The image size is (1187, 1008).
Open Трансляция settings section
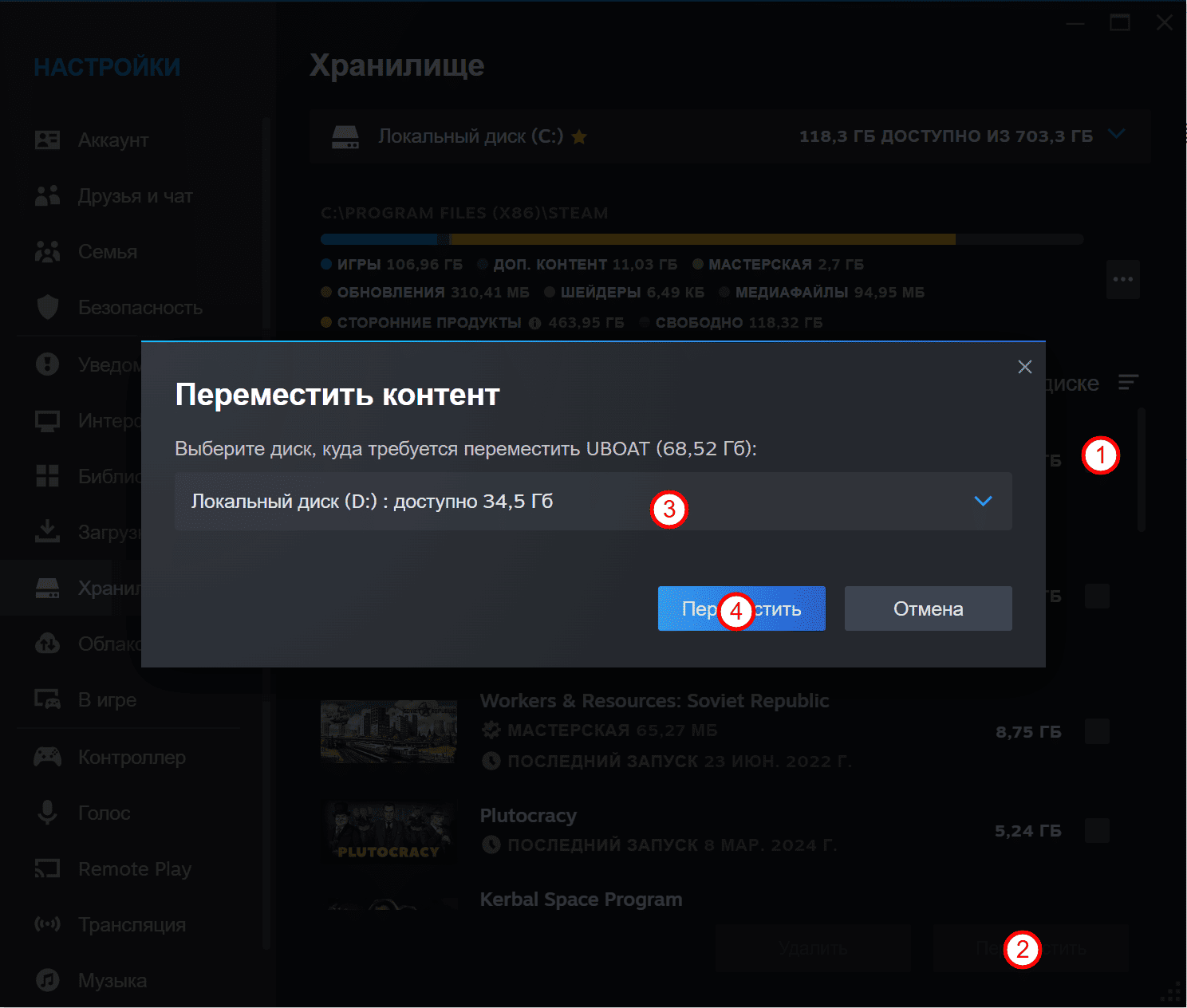132,925
